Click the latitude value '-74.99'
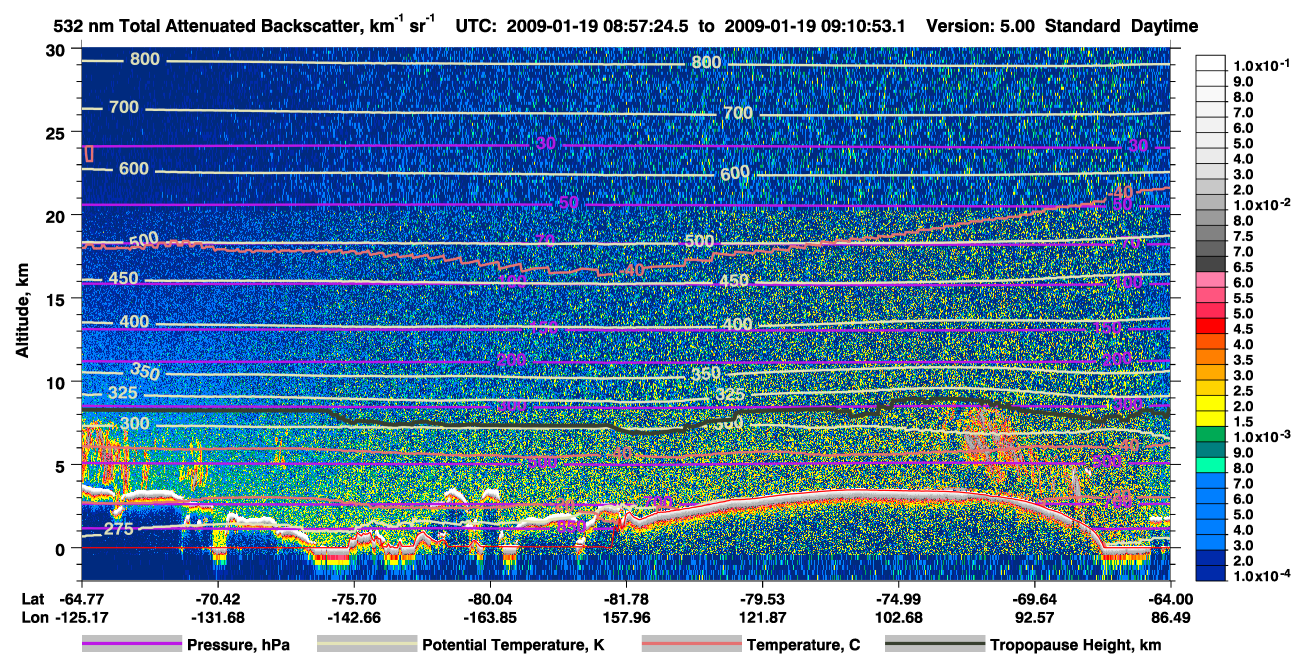Viewport: 1300px width, 667px height. click(x=898, y=598)
